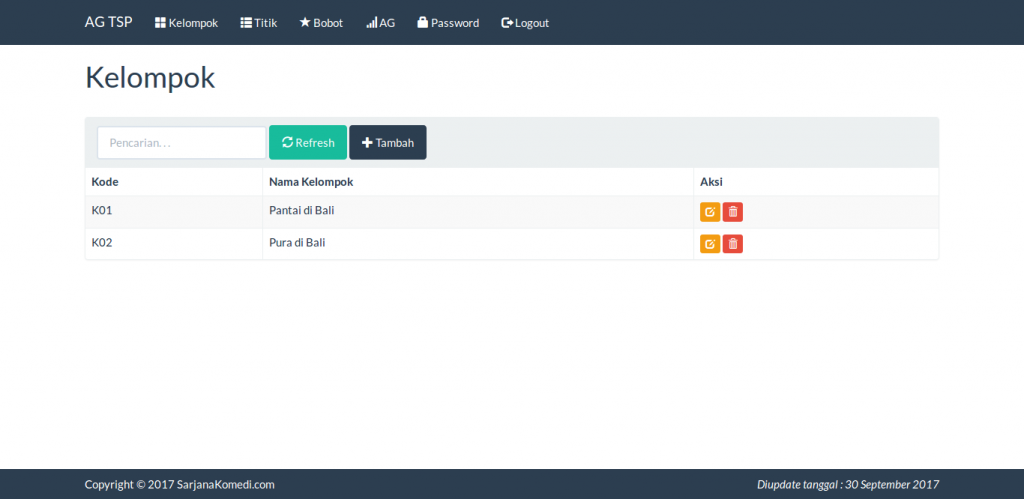The width and height of the screenshot is (1024, 499).
Task: Click the Aksi column header
Action: click(711, 182)
